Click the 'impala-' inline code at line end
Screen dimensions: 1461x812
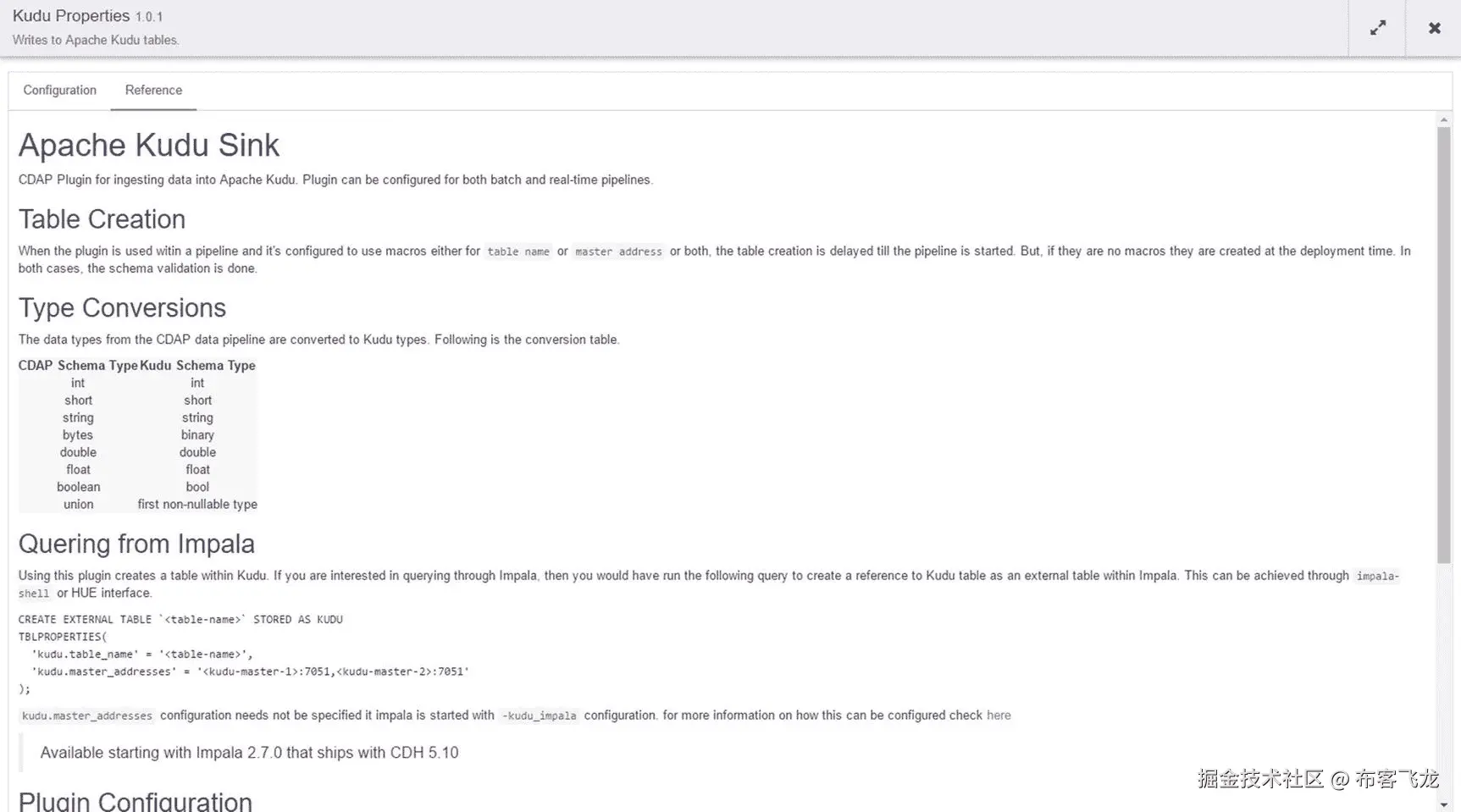(x=1377, y=577)
